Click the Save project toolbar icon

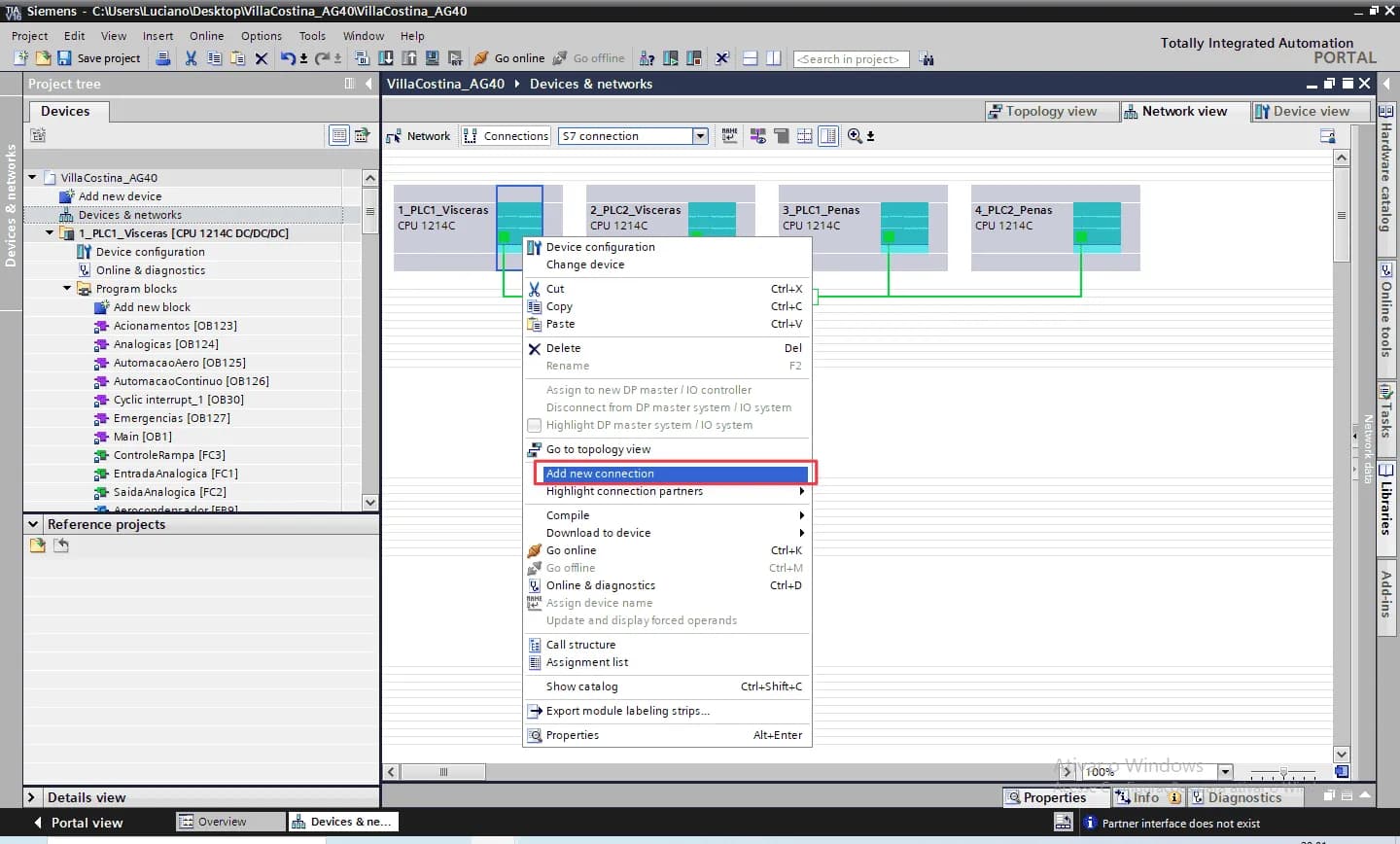tap(64, 58)
